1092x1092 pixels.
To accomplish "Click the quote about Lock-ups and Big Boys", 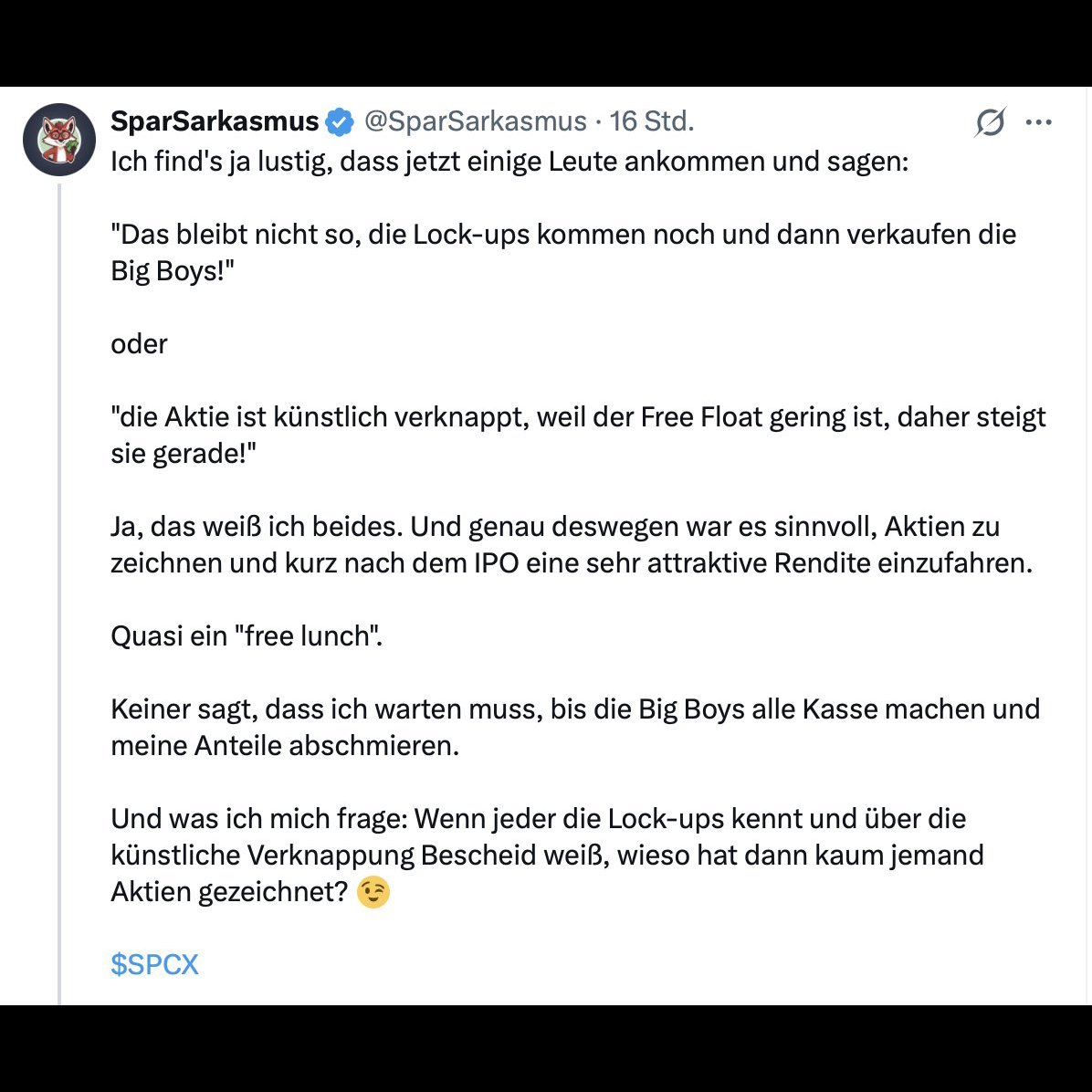I will (x=562, y=252).
